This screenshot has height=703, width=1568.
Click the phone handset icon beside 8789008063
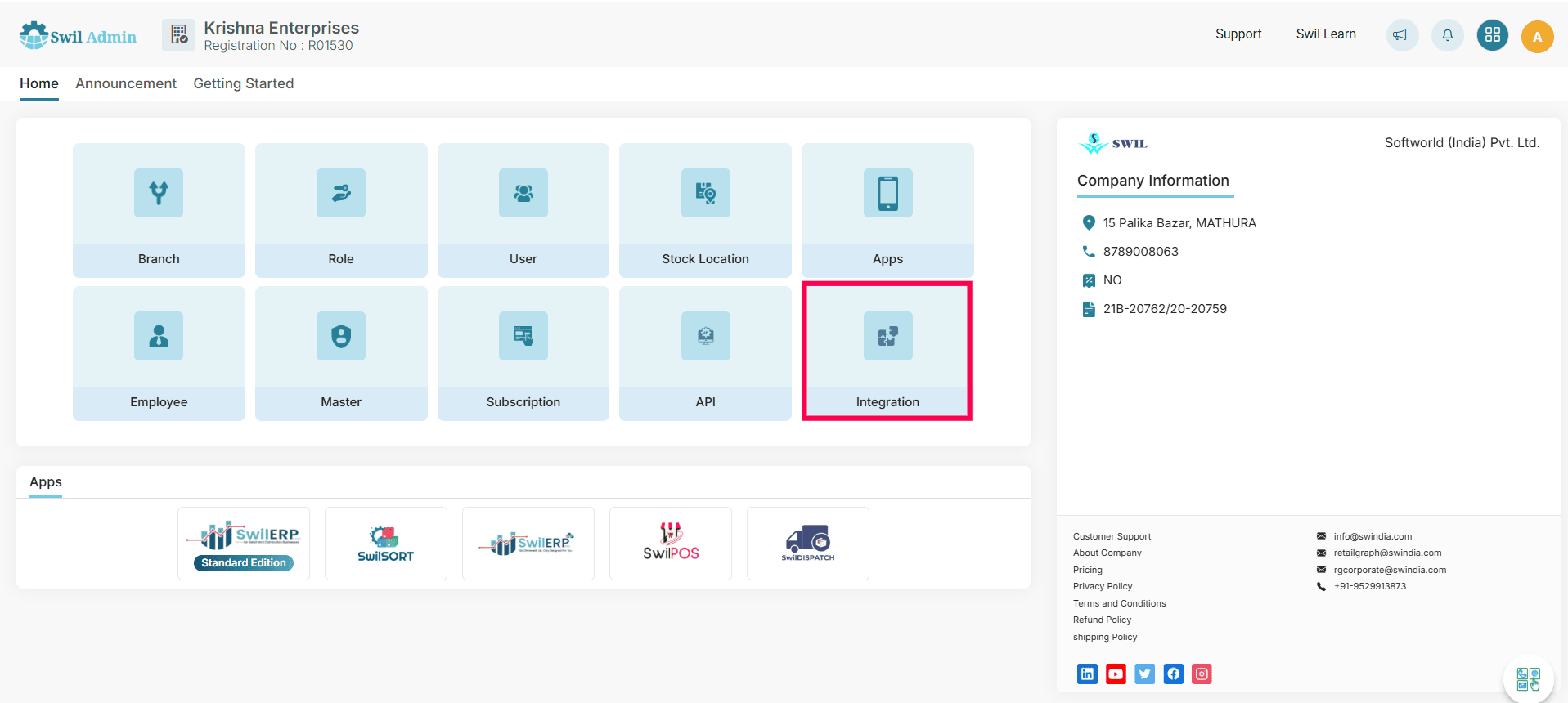pyautogui.click(x=1089, y=252)
